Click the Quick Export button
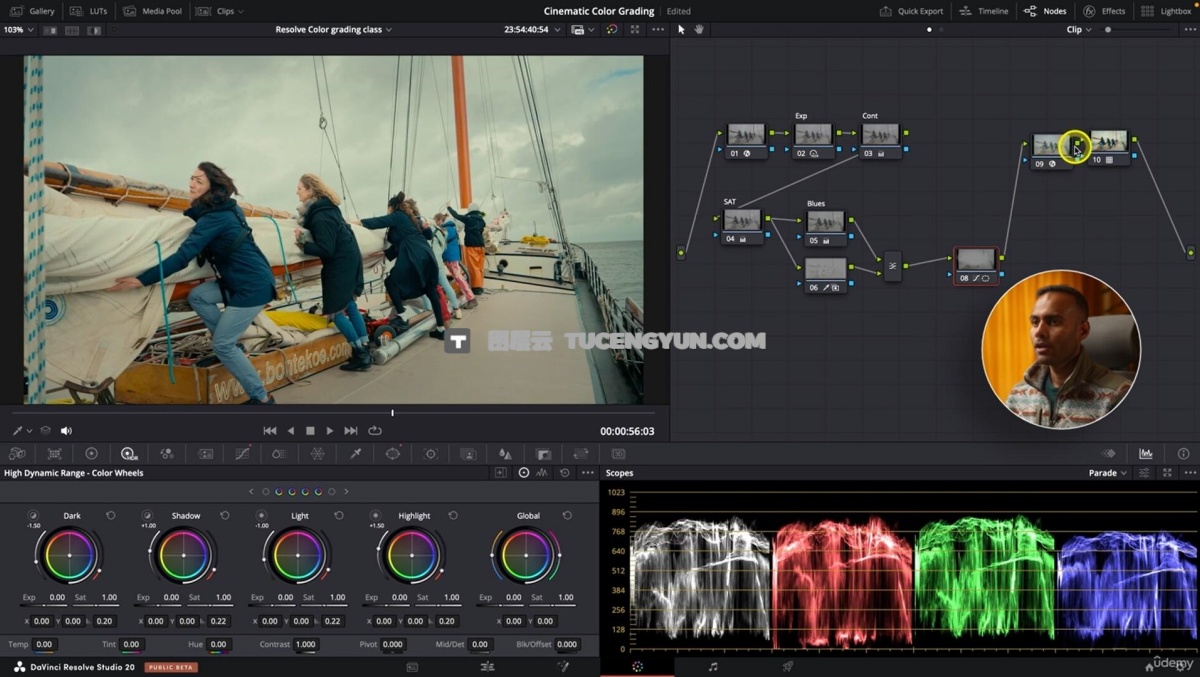The image size is (1200, 677). (911, 11)
